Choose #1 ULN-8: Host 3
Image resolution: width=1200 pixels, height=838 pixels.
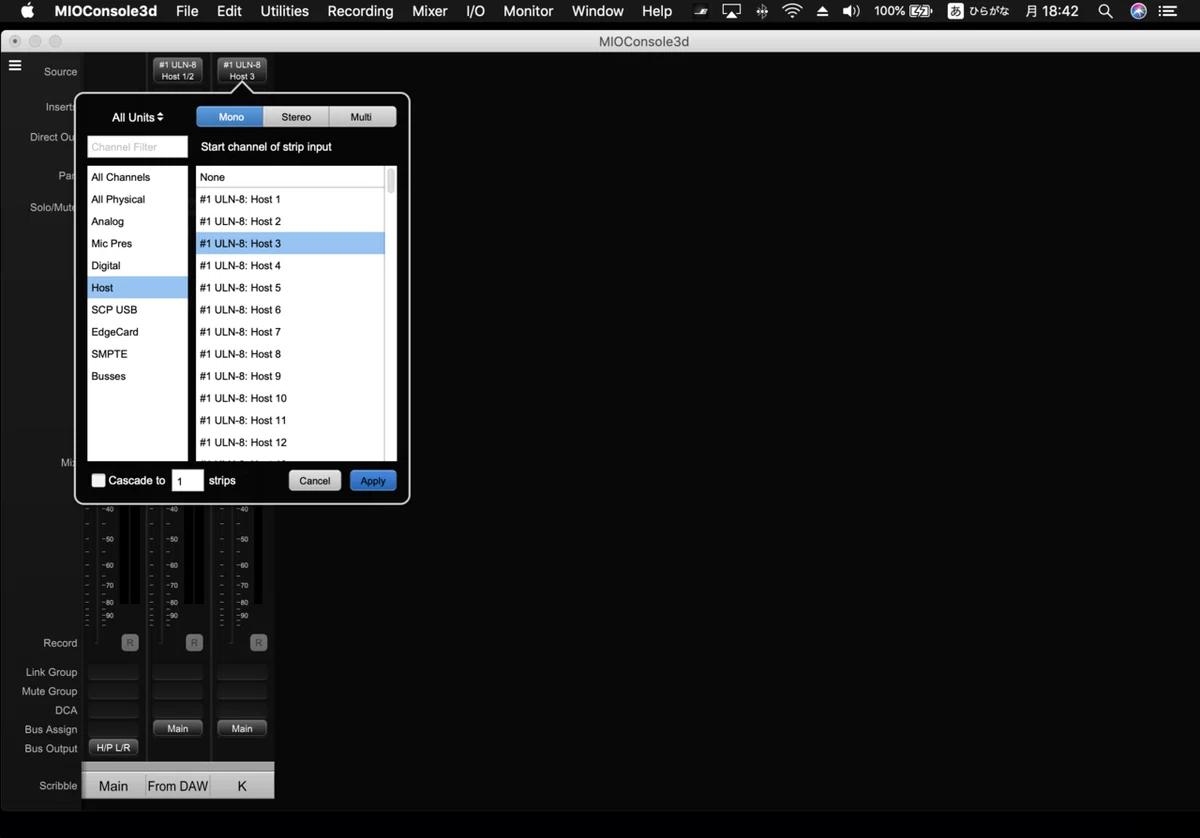(x=290, y=243)
